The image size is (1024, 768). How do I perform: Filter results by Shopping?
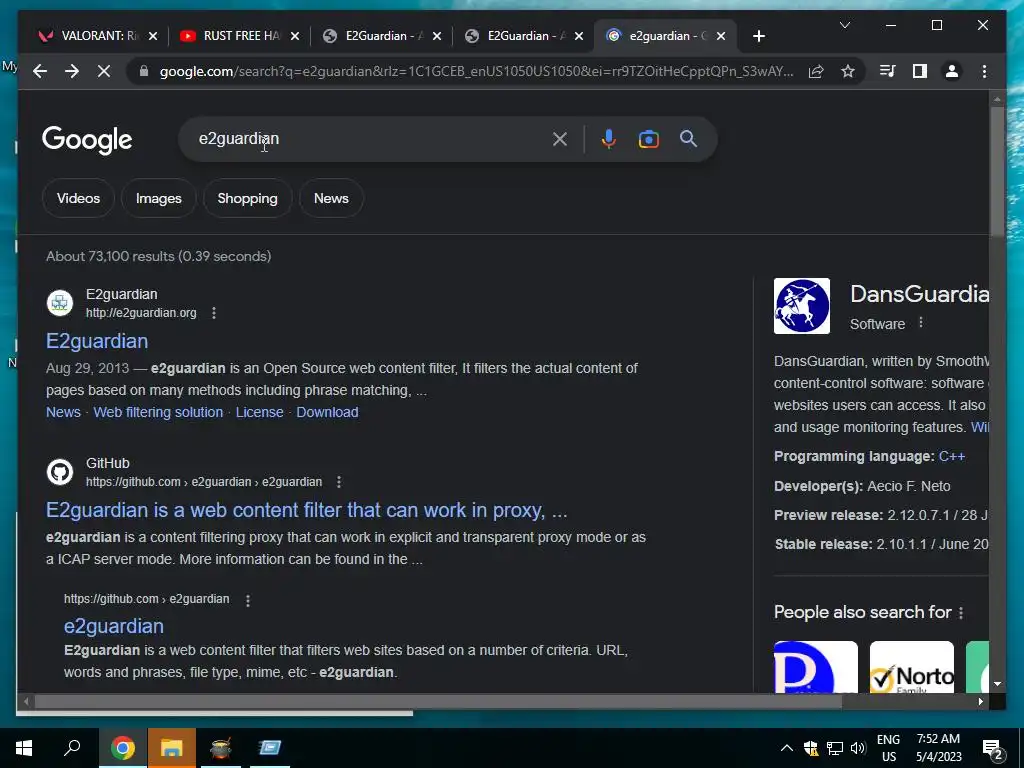(248, 198)
